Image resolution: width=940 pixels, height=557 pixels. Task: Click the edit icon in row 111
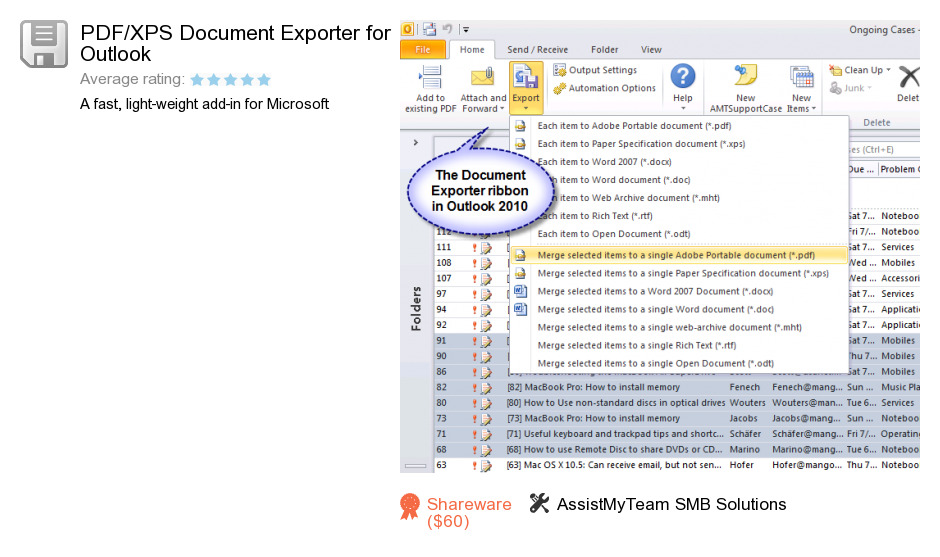486,248
